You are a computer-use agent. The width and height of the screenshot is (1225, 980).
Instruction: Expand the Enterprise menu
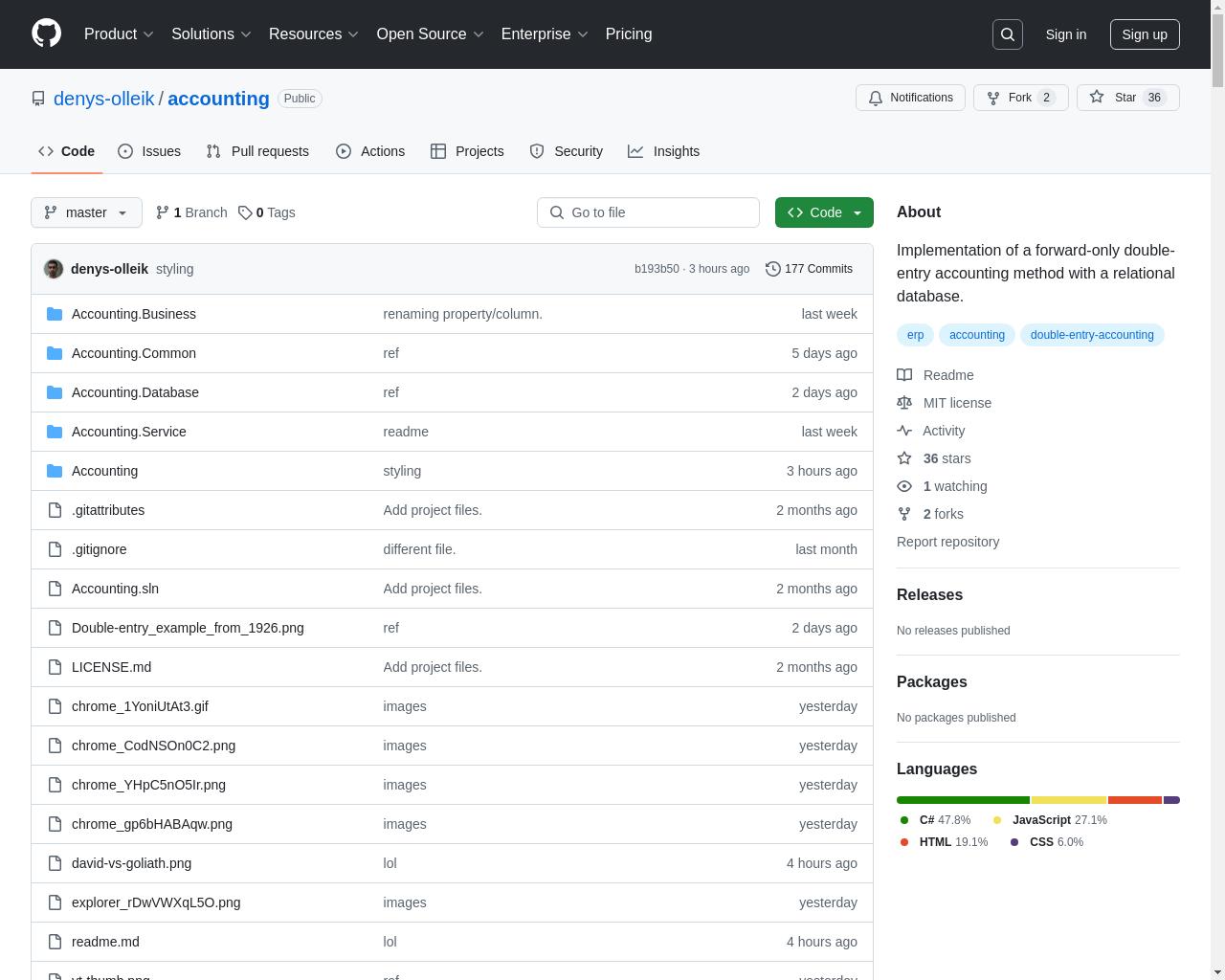pos(545,33)
